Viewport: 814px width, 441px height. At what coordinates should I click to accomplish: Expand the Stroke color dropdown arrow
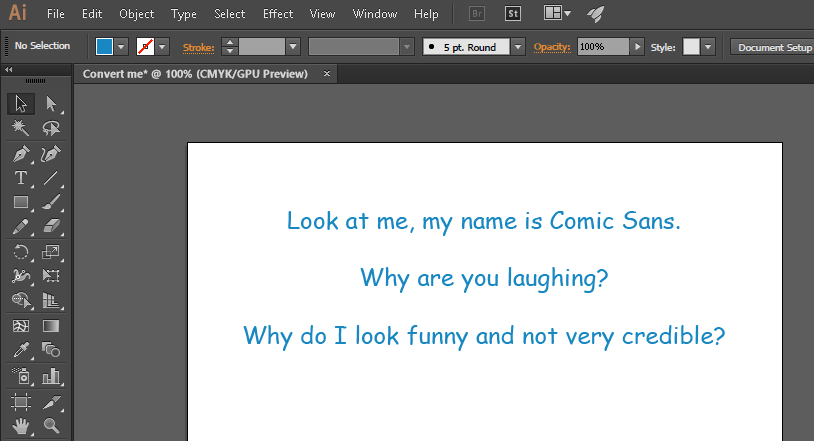[162, 47]
